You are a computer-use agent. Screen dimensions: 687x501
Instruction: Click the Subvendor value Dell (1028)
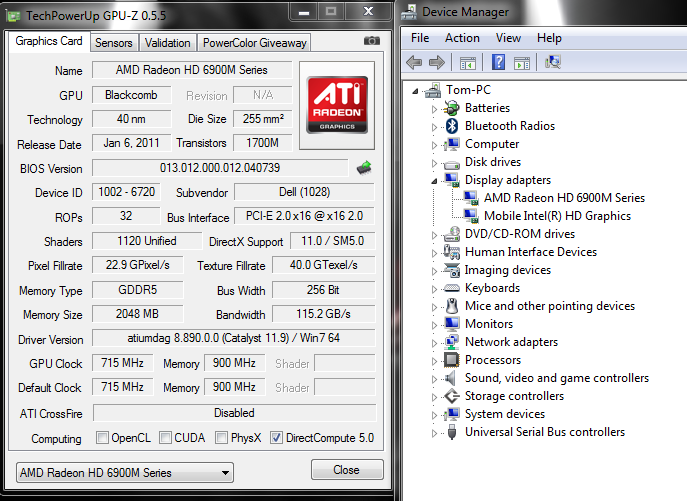pos(305,192)
